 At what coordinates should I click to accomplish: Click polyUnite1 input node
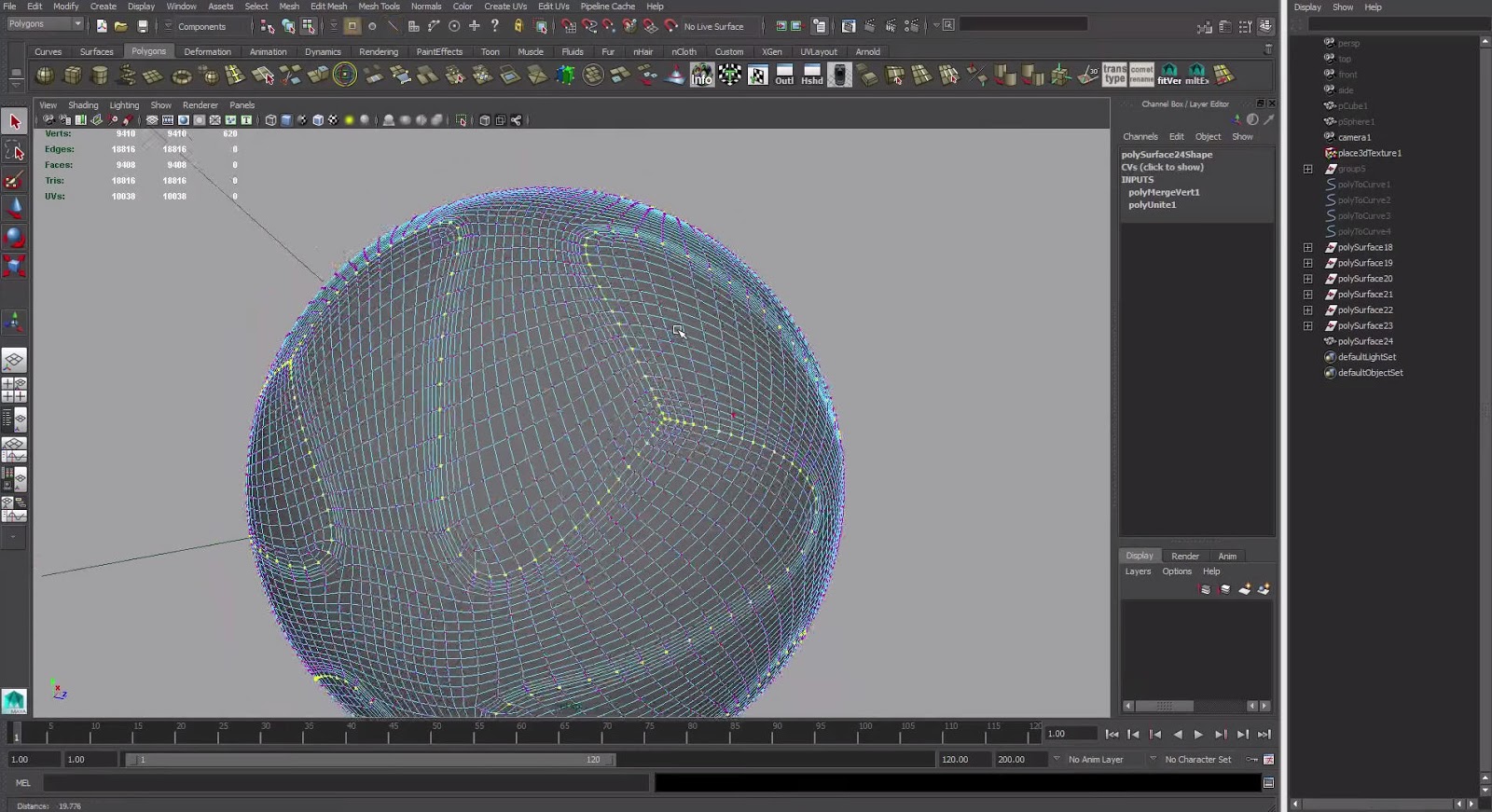[1152, 205]
